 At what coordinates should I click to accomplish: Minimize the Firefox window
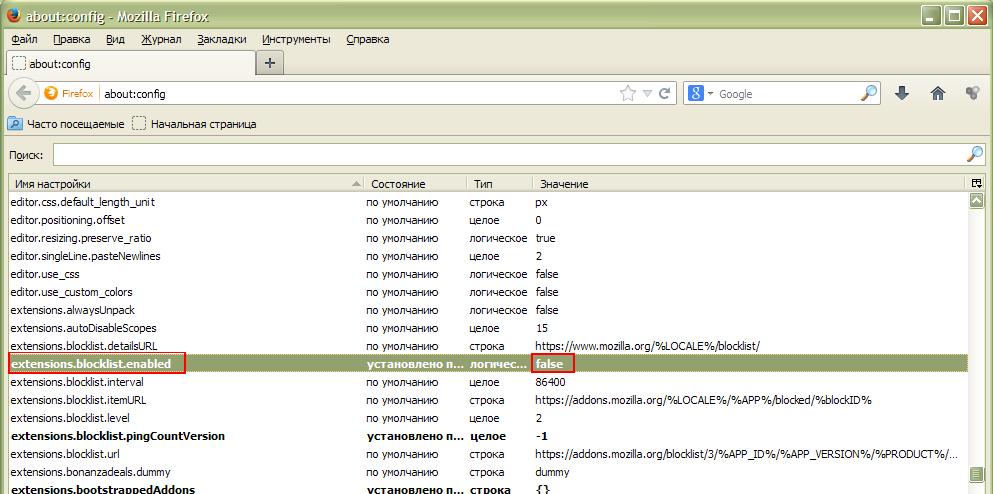point(931,15)
